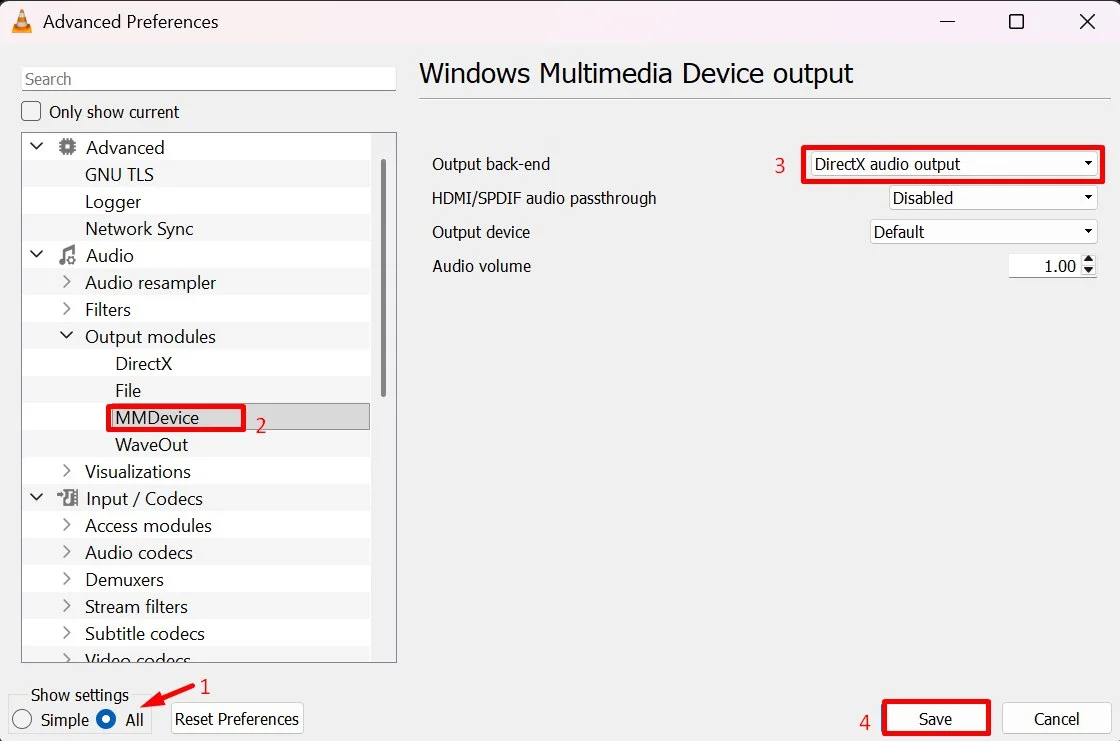Increase Audio volume with up arrow
Viewport: 1120px width, 741px height.
point(1089,260)
